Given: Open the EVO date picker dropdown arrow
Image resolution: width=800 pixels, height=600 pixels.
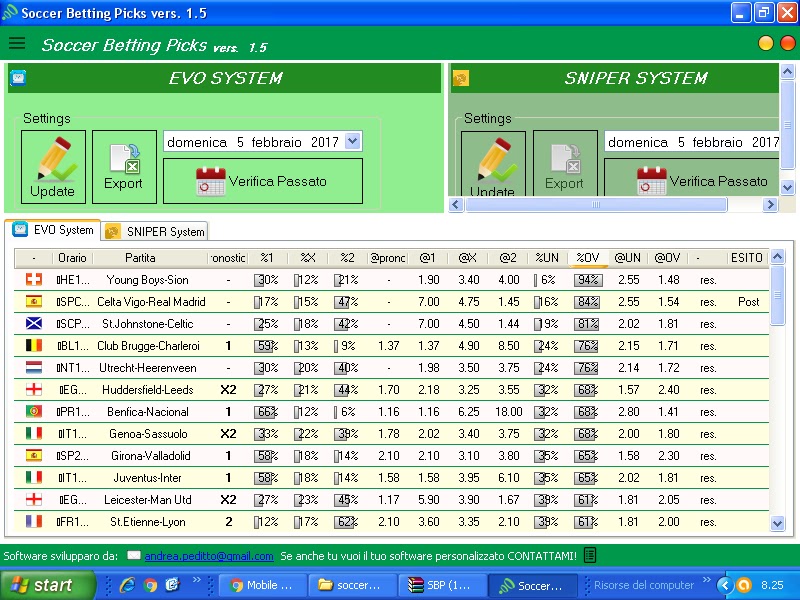Looking at the screenshot, I should 353,141.
